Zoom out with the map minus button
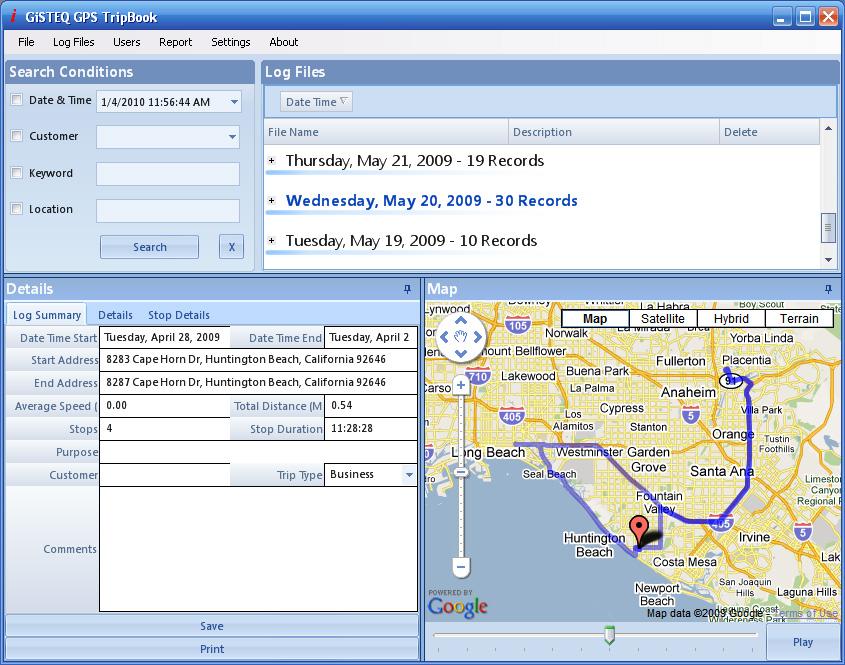Image resolution: width=845 pixels, height=665 pixels. [461, 567]
